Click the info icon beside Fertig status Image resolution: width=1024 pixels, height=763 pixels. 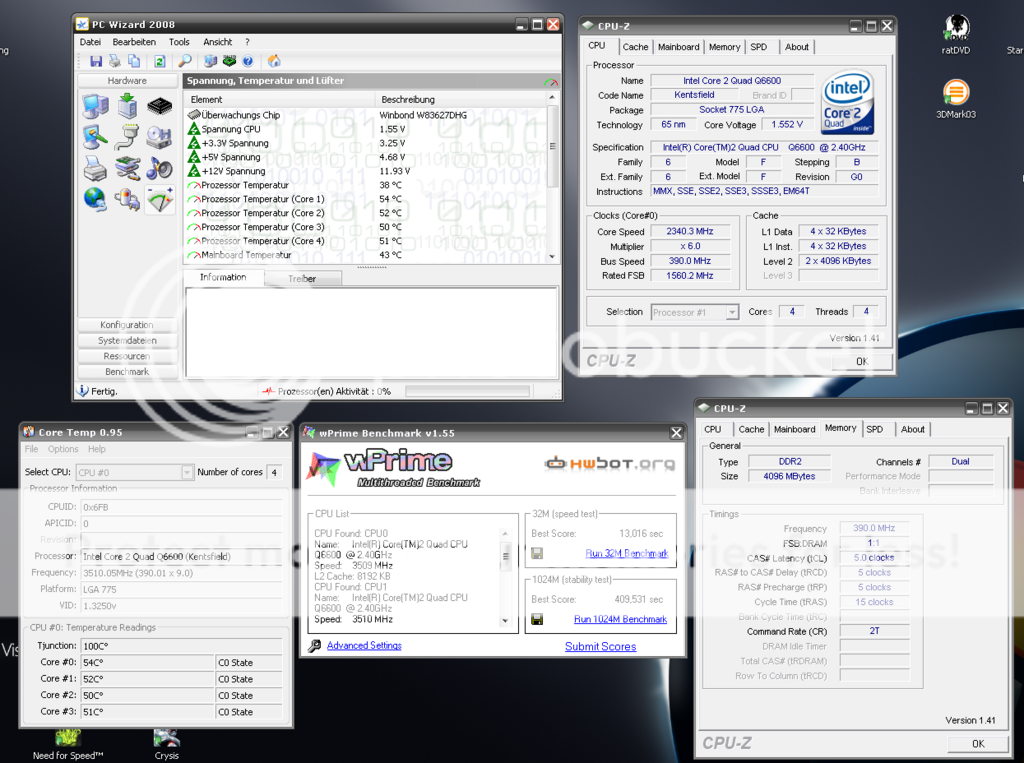[82, 391]
